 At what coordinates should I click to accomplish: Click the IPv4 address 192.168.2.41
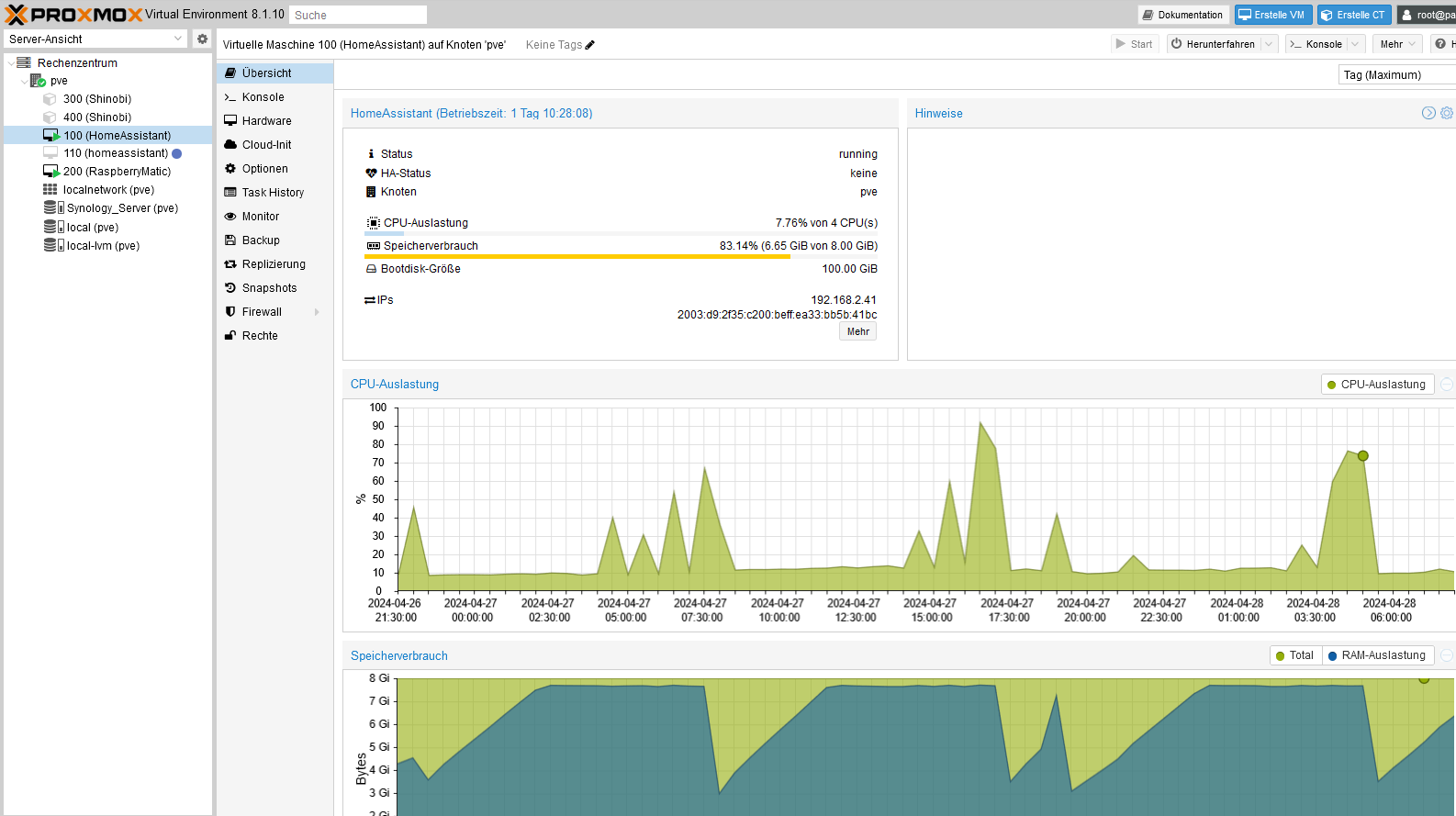tap(844, 300)
